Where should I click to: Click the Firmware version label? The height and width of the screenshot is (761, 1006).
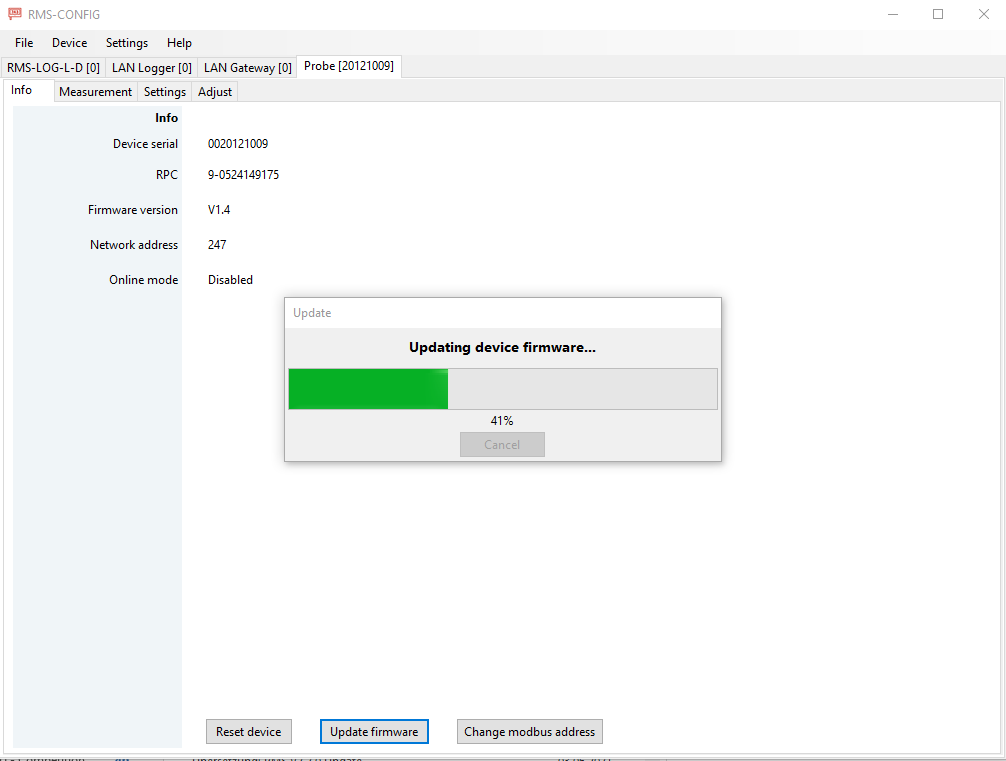click(133, 210)
